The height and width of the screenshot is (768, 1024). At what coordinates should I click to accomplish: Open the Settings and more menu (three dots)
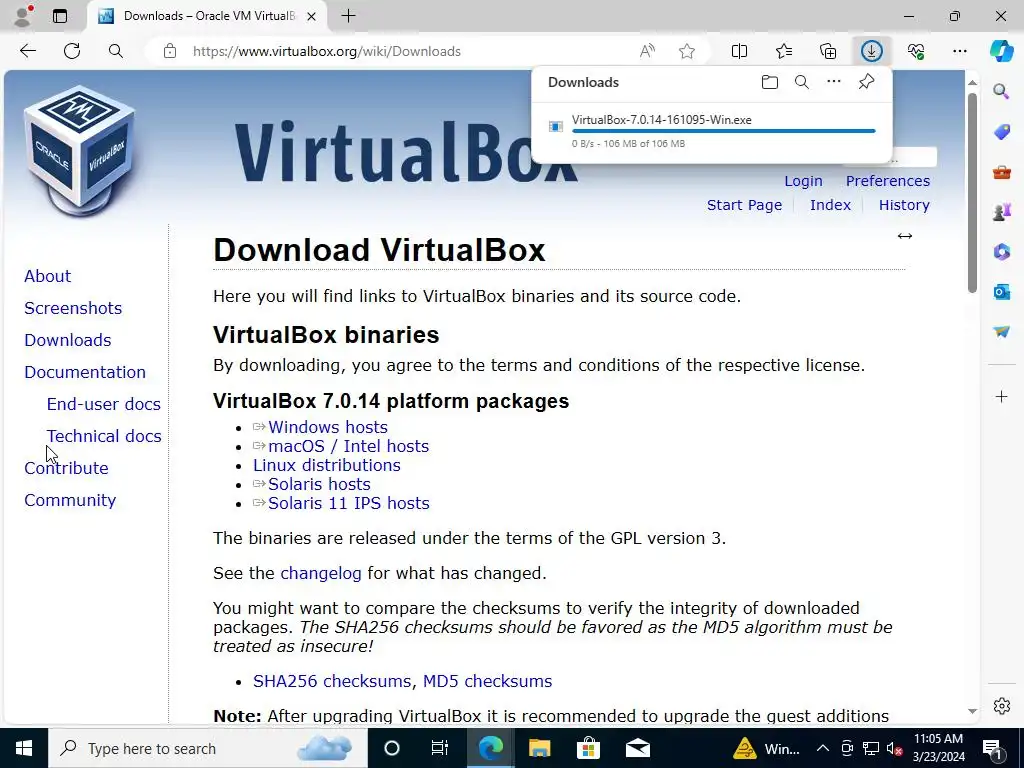click(x=960, y=51)
